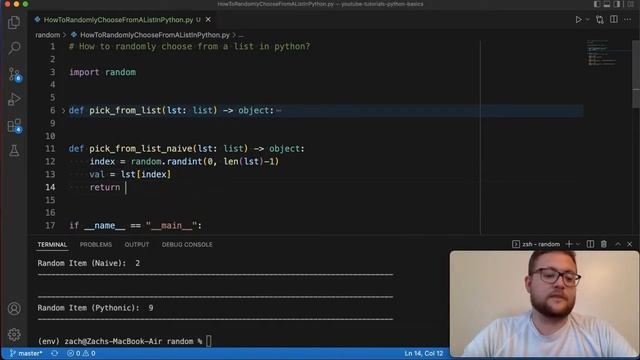Image resolution: width=640 pixels, height=360 pixels.
Task: Click the 'import random' code line
Action: 102,72
